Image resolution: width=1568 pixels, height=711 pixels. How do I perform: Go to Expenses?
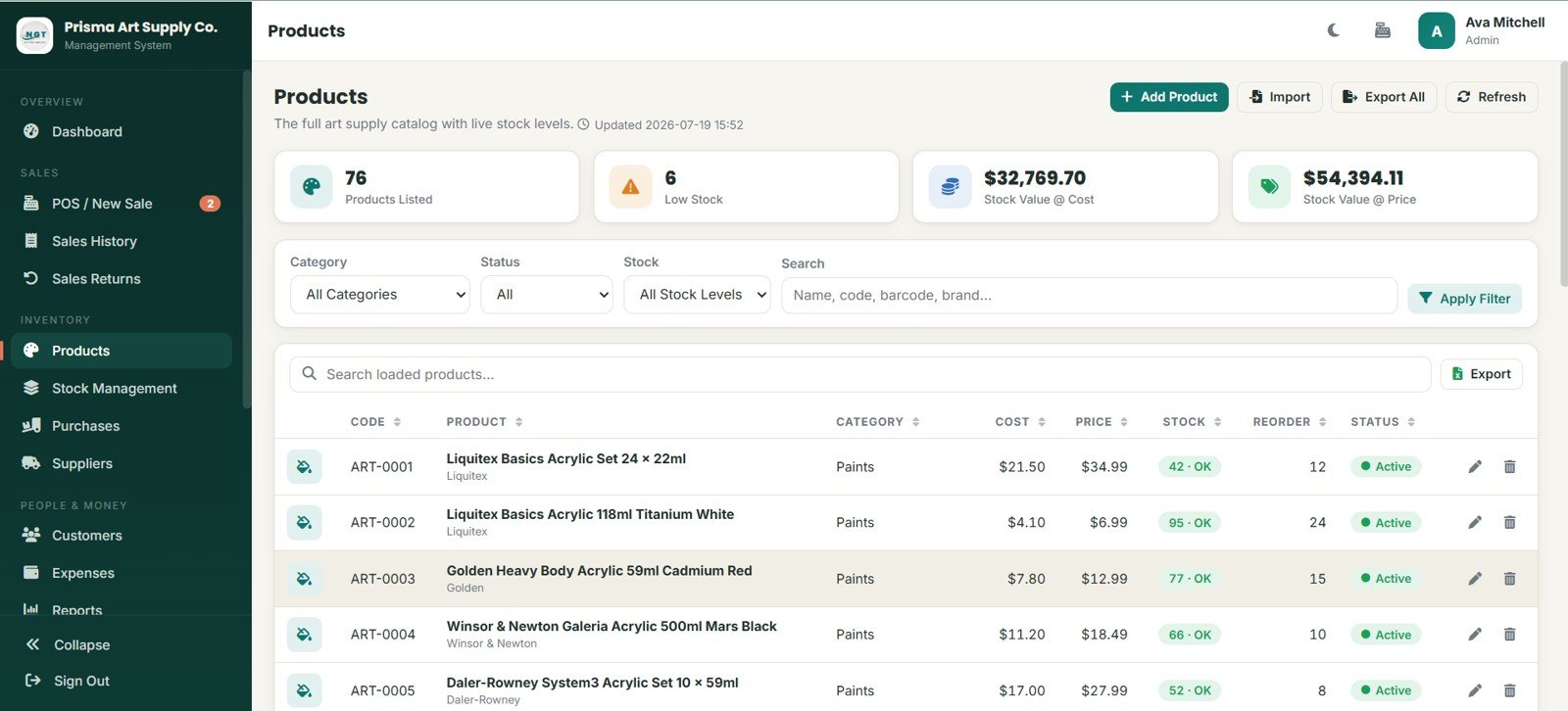(122, 573)
